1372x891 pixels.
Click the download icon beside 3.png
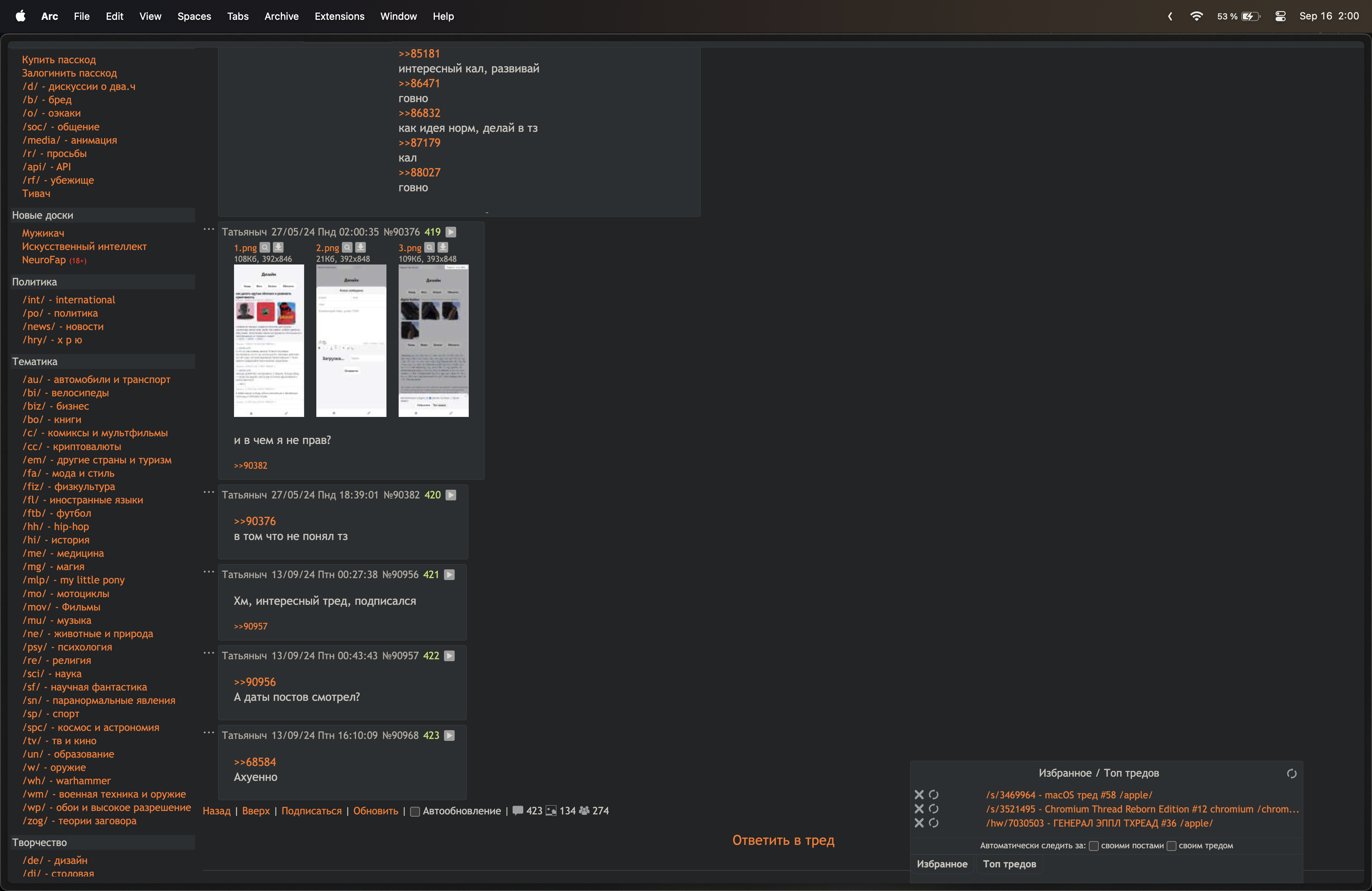[x=443, y=247]
